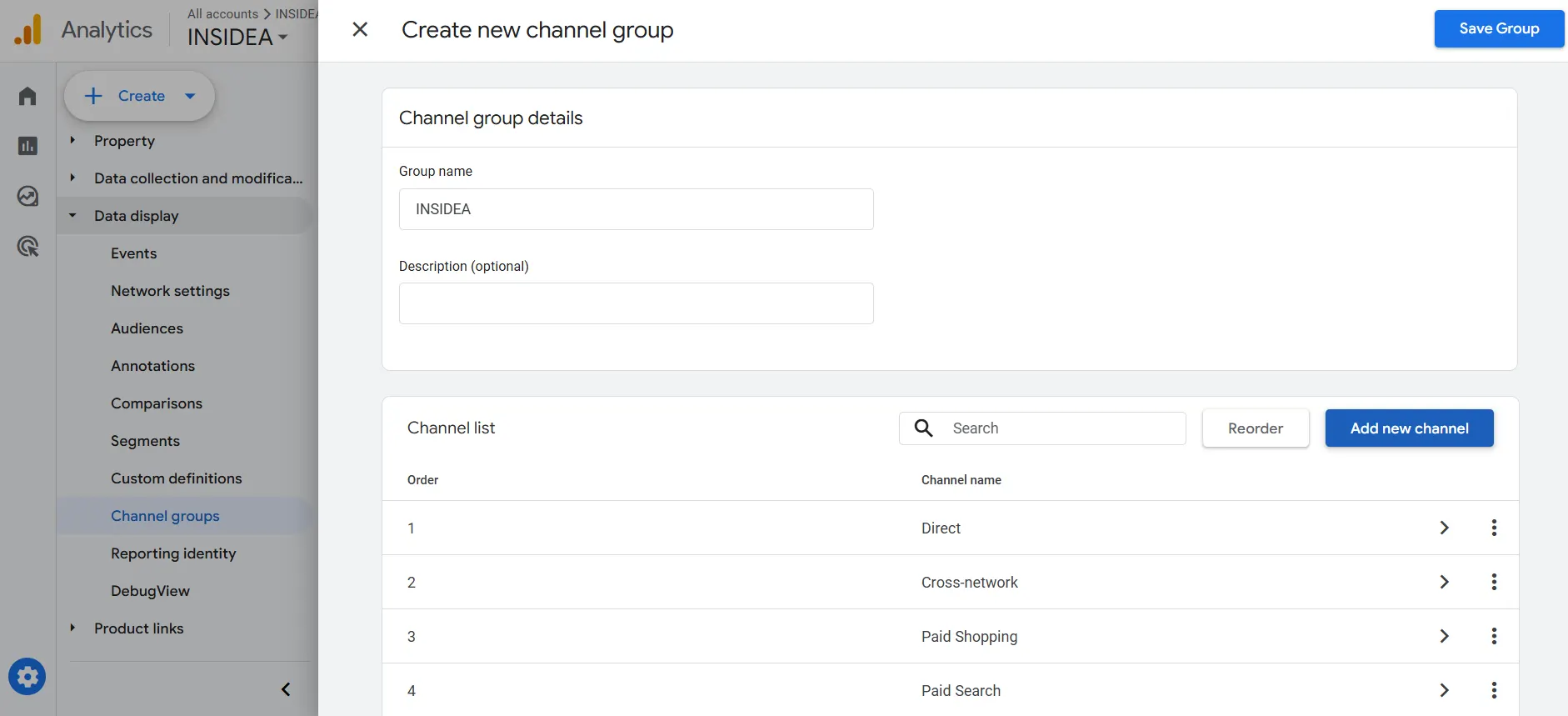Go to Audiences
The height and width of the screenshot is (716, 1568).
click(147, 328)
